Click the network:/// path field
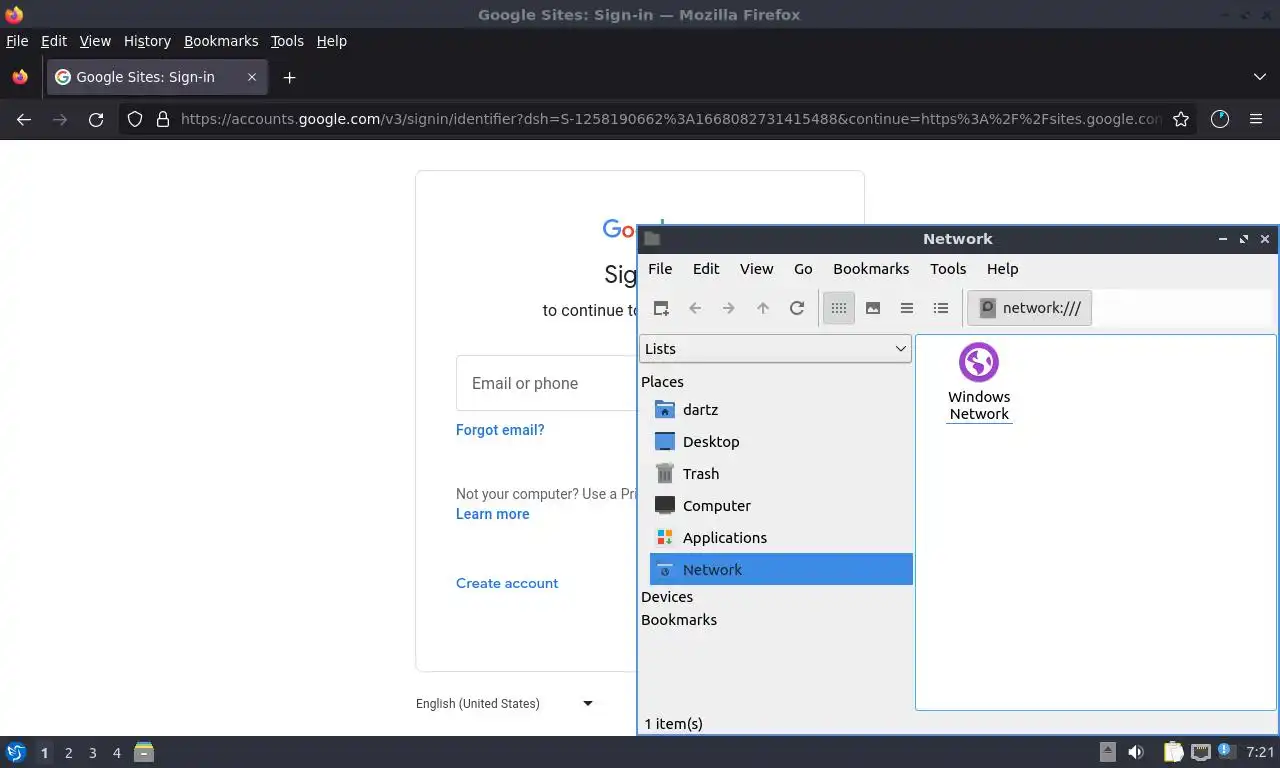 click(1029, 308)
